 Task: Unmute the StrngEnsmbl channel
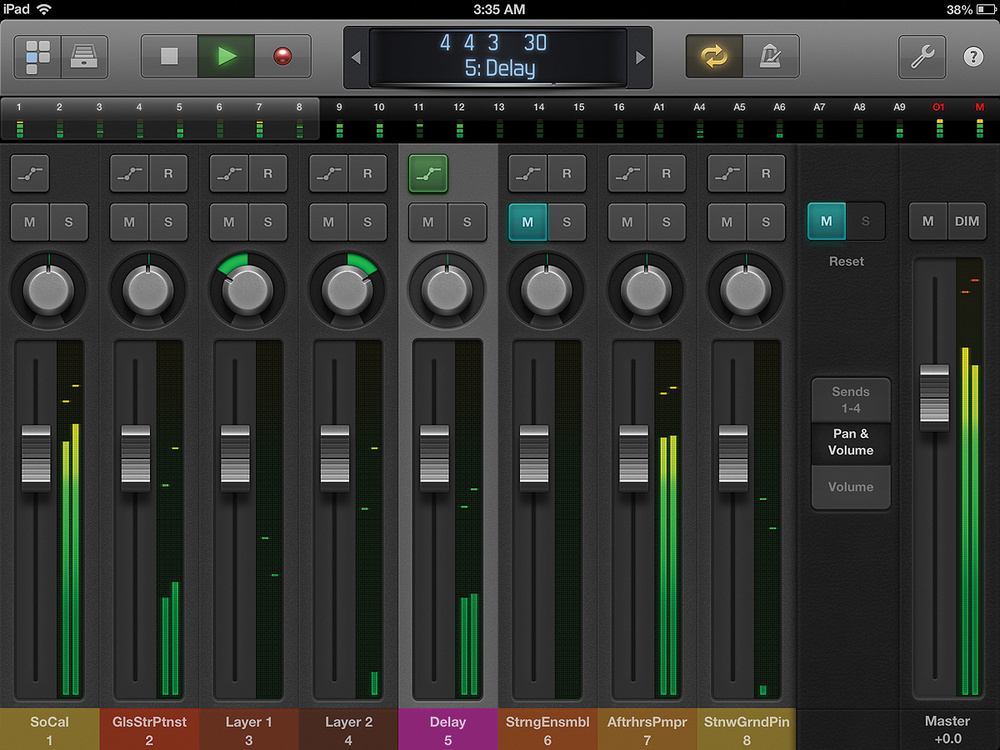pos(528,222)
